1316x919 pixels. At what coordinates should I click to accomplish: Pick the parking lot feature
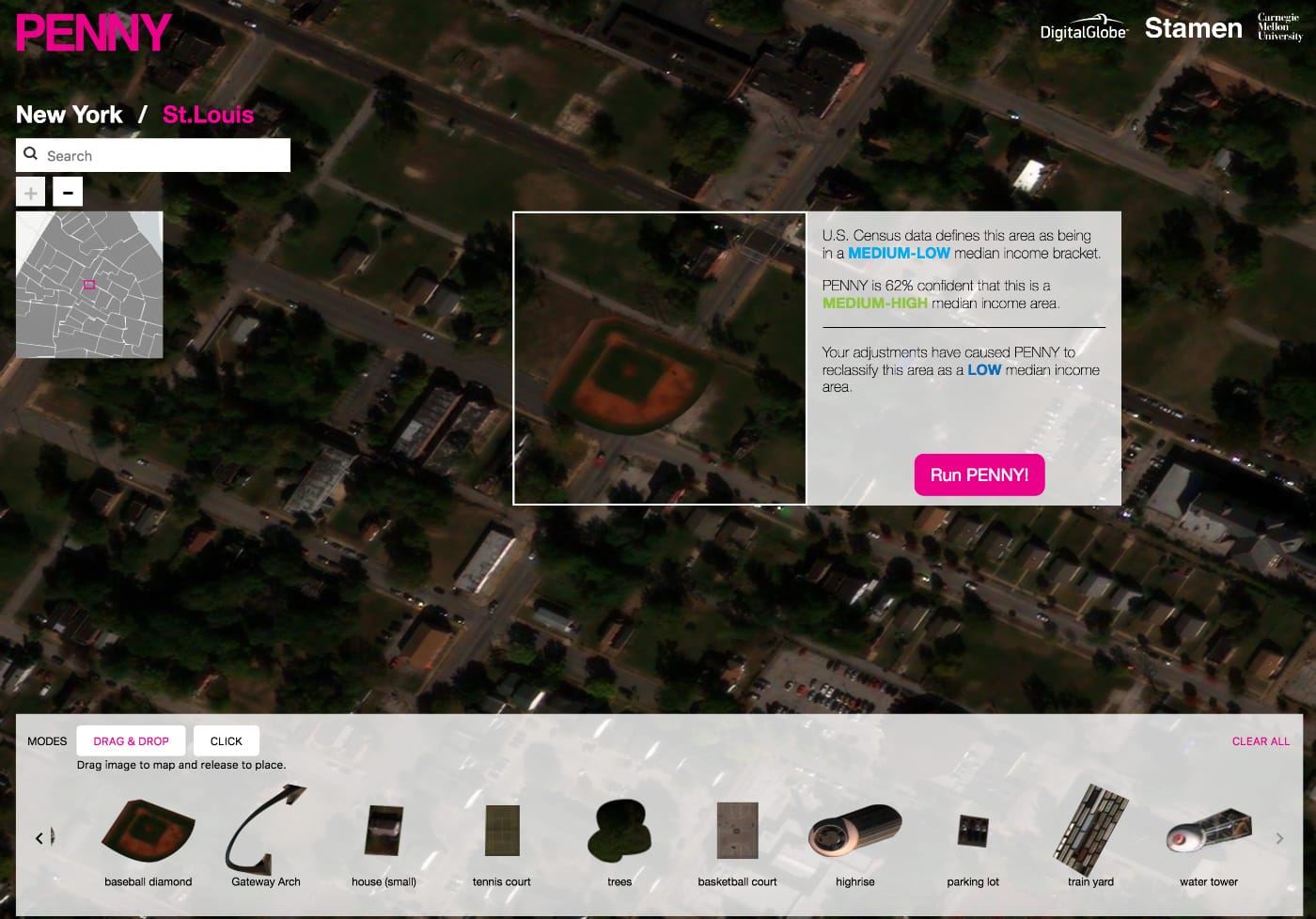972,831
